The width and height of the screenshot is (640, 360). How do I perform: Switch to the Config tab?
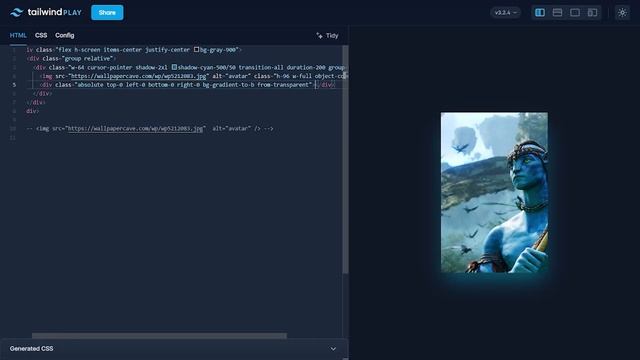64,36
